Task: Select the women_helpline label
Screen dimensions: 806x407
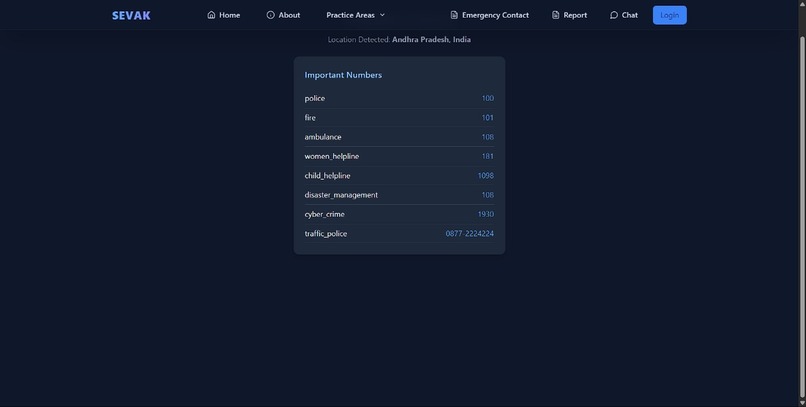Action: [x=332, y=156]
